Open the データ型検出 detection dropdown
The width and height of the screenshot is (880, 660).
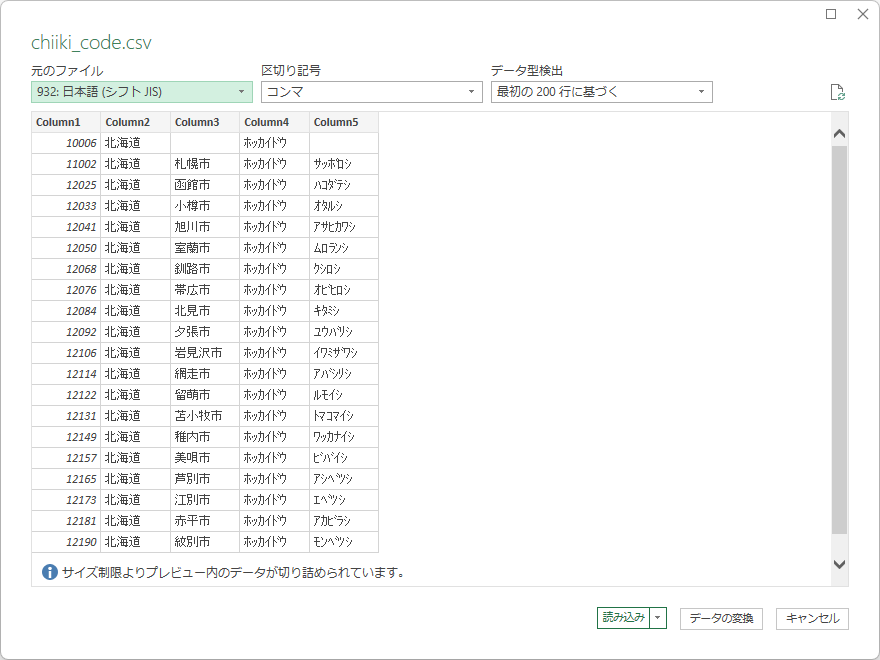click(x=702, y=91)
